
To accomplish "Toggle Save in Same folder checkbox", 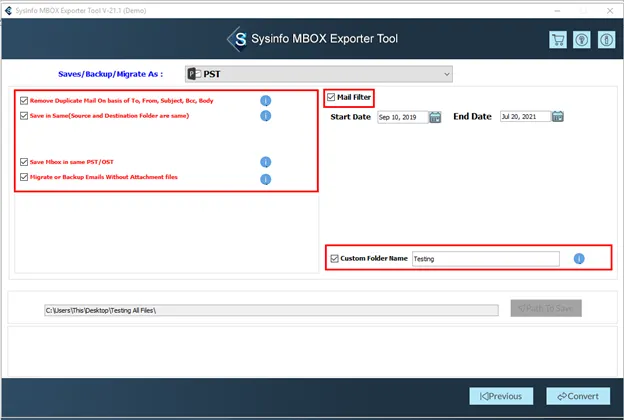I will 24,116.
